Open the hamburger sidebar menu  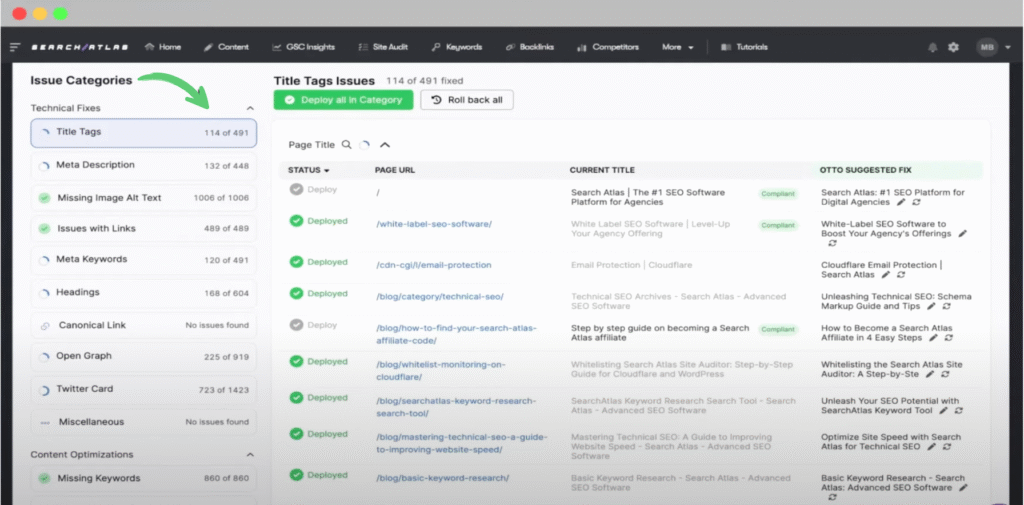pyautogui.click(x=15, y=47)
